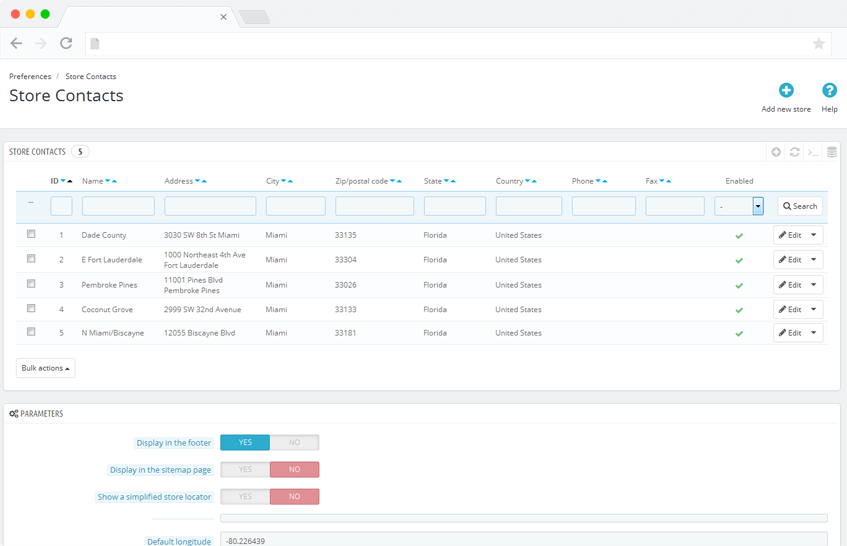The image size is (847, 546).
Task: Click the Add new store plus icon
Action: coord(786,90)
